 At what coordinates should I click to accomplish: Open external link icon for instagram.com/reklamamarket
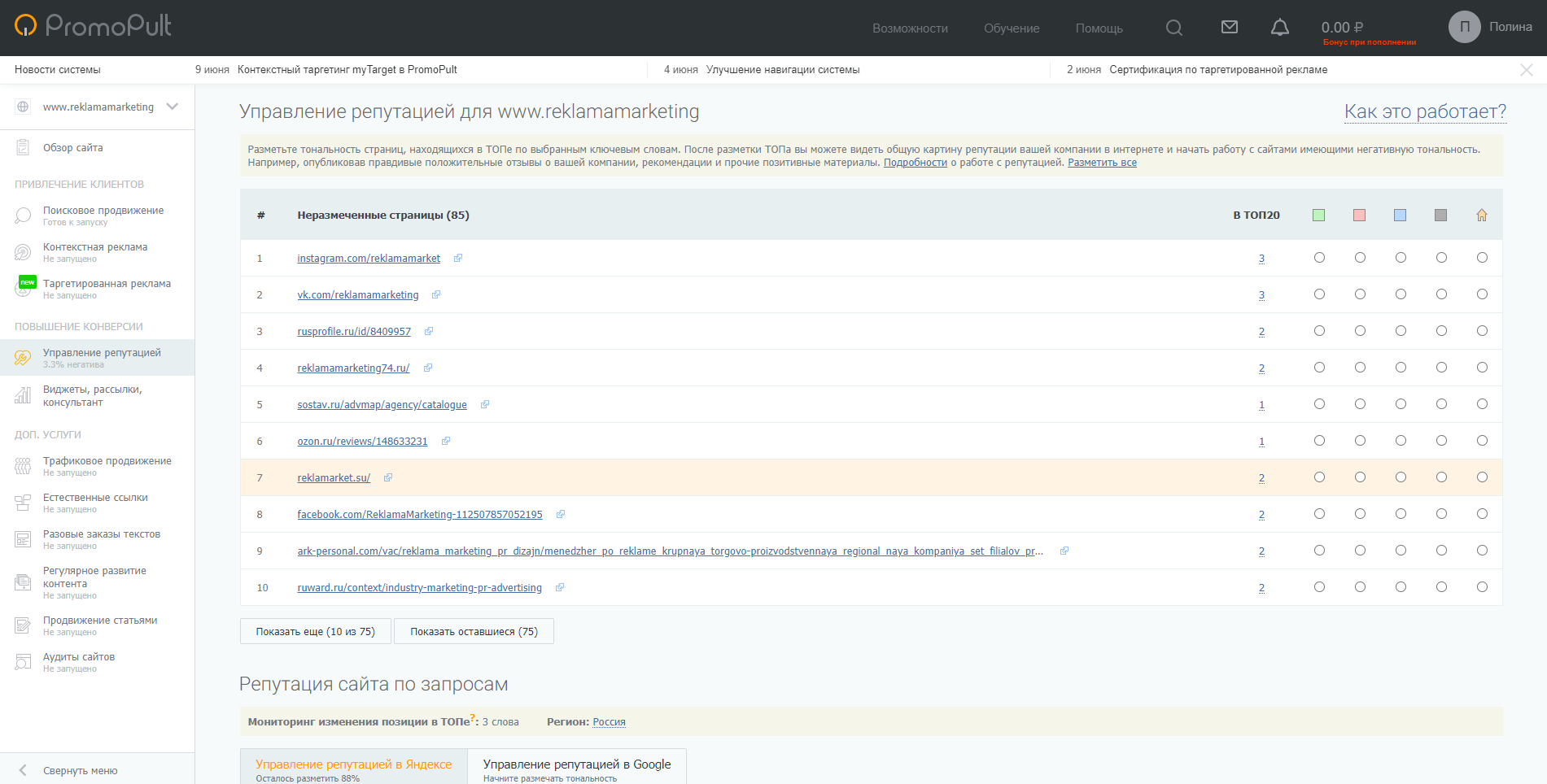click(x=458, y=258)
